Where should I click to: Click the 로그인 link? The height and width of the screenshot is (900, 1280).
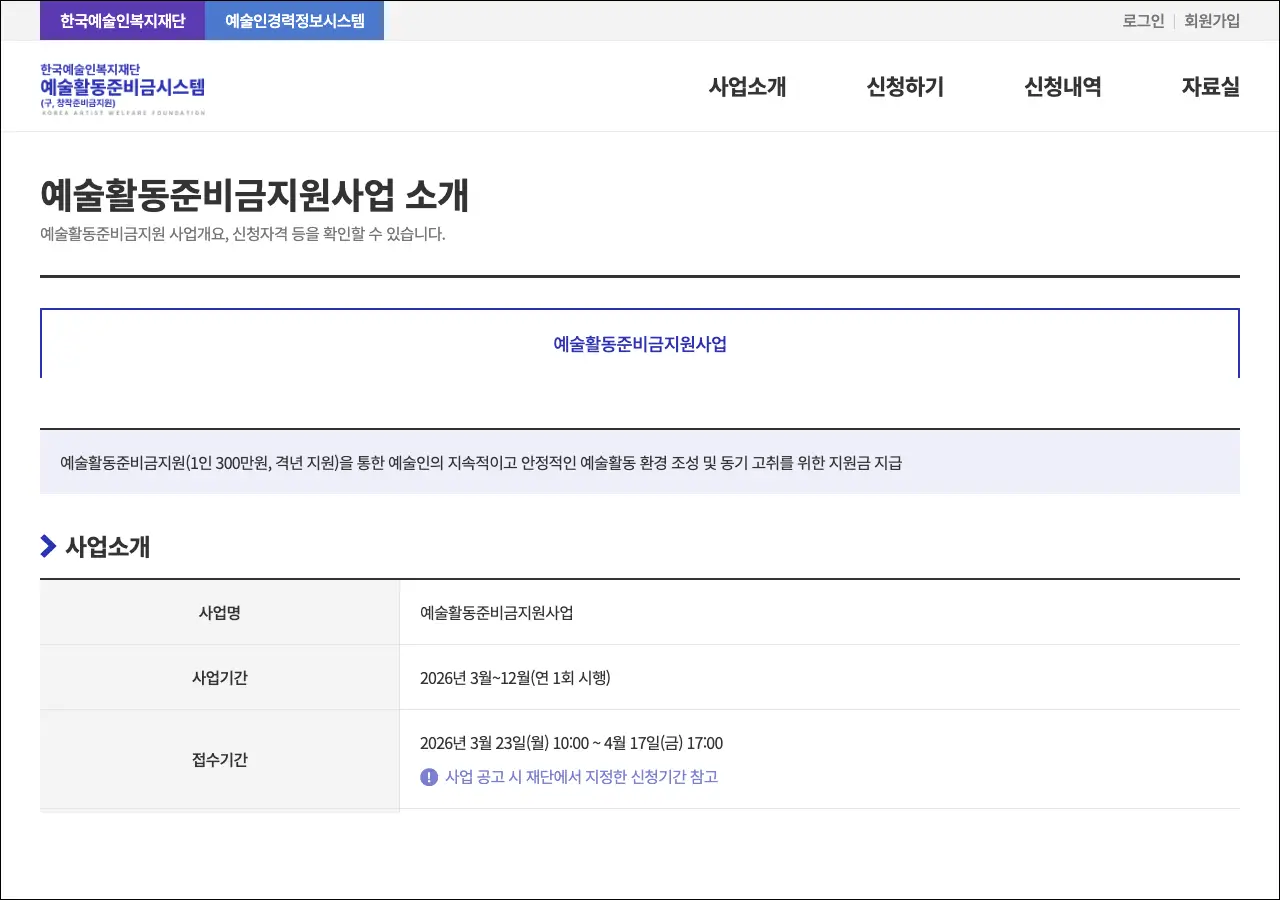1143,21
